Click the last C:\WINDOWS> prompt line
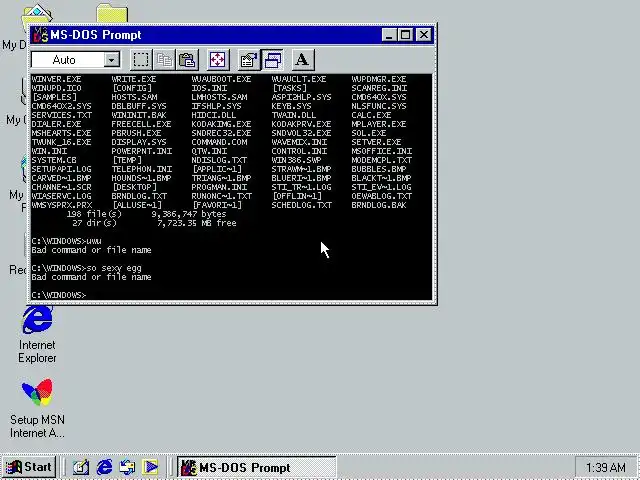640x480 pixels. [59, 295]
